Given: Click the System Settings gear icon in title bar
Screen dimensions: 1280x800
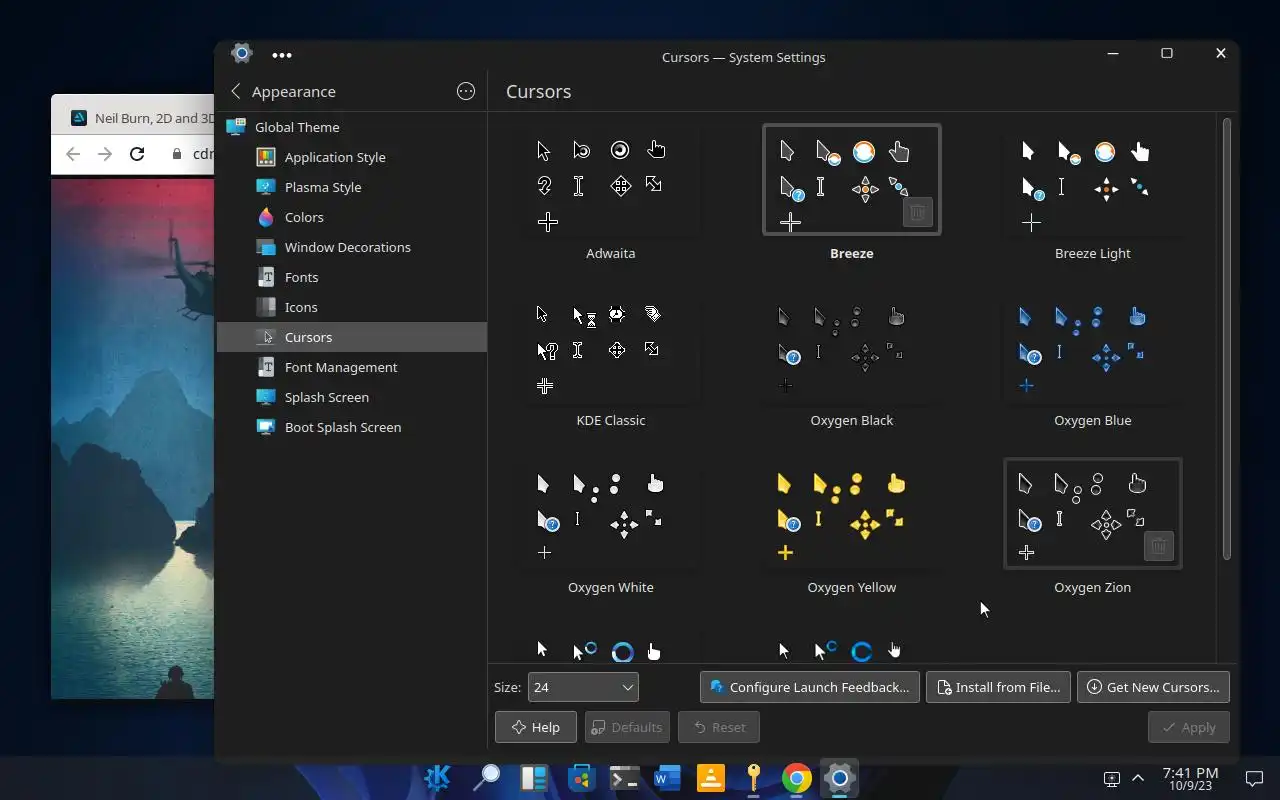Looking at the screenshot, I should tap(241, 53).
